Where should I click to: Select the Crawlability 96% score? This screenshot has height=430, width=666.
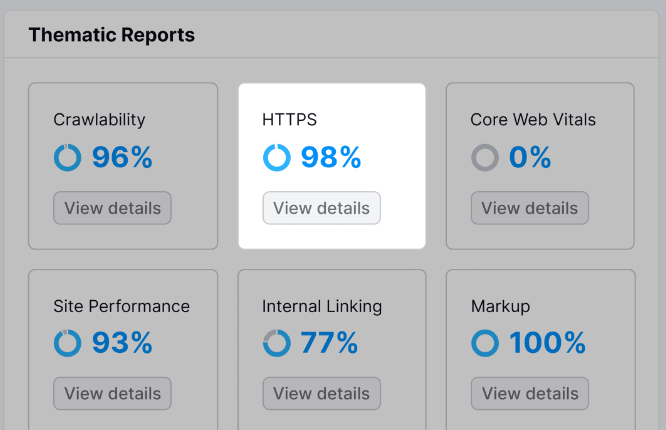click(122, 158)
